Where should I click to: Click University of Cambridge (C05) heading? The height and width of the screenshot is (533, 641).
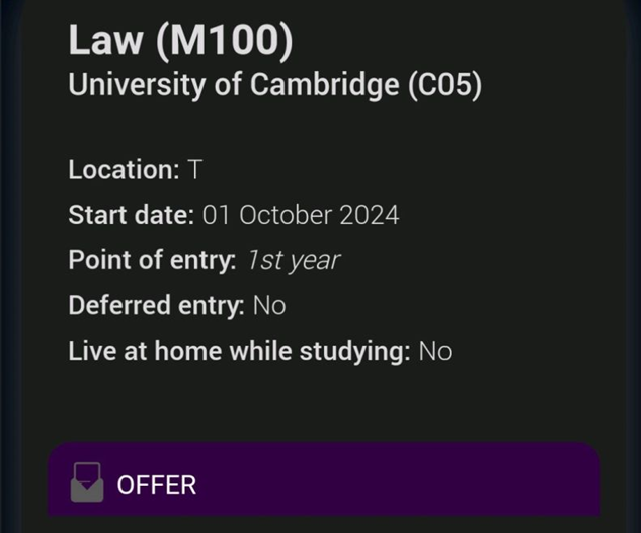point(275,85)
